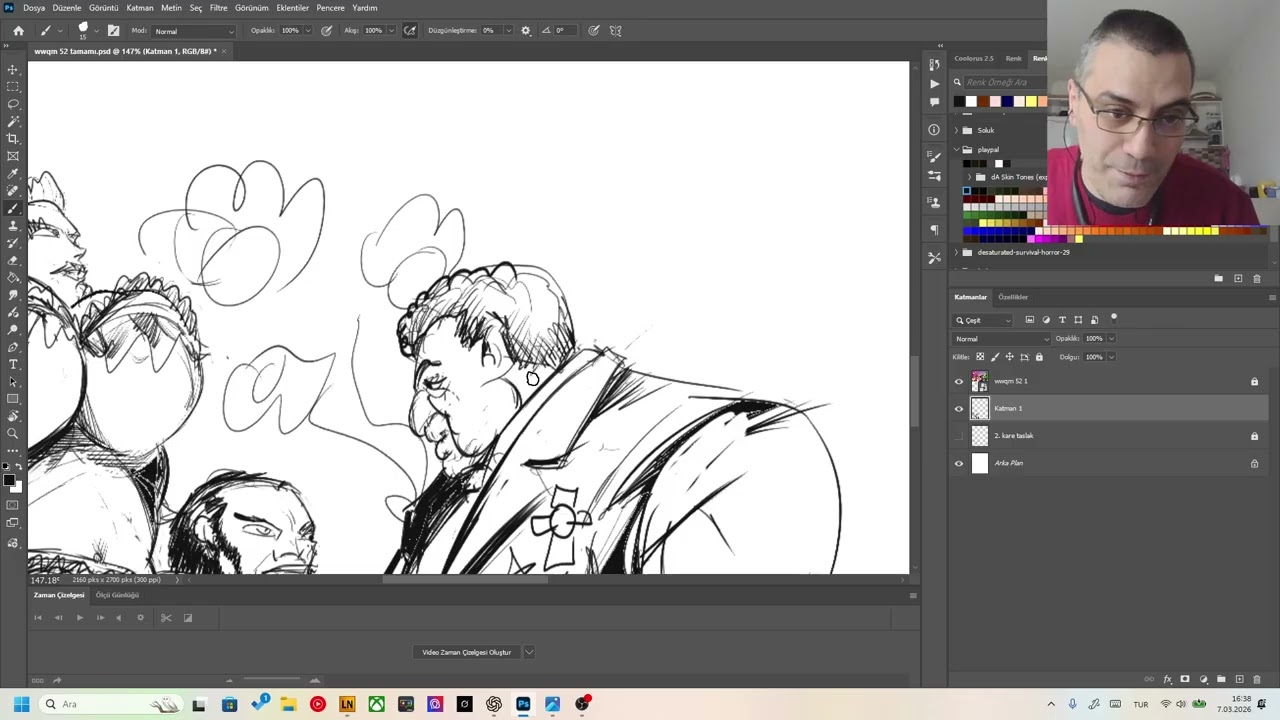Open the brush settings gear icon
Viewport: 1280px width, 720px height.
pos(526,30)
